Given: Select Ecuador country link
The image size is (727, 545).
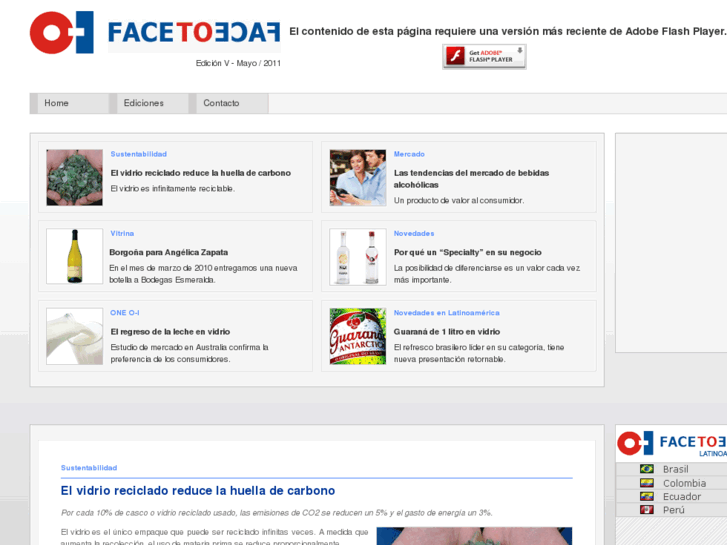Looking at the screenshot, I should pos(682,496).
